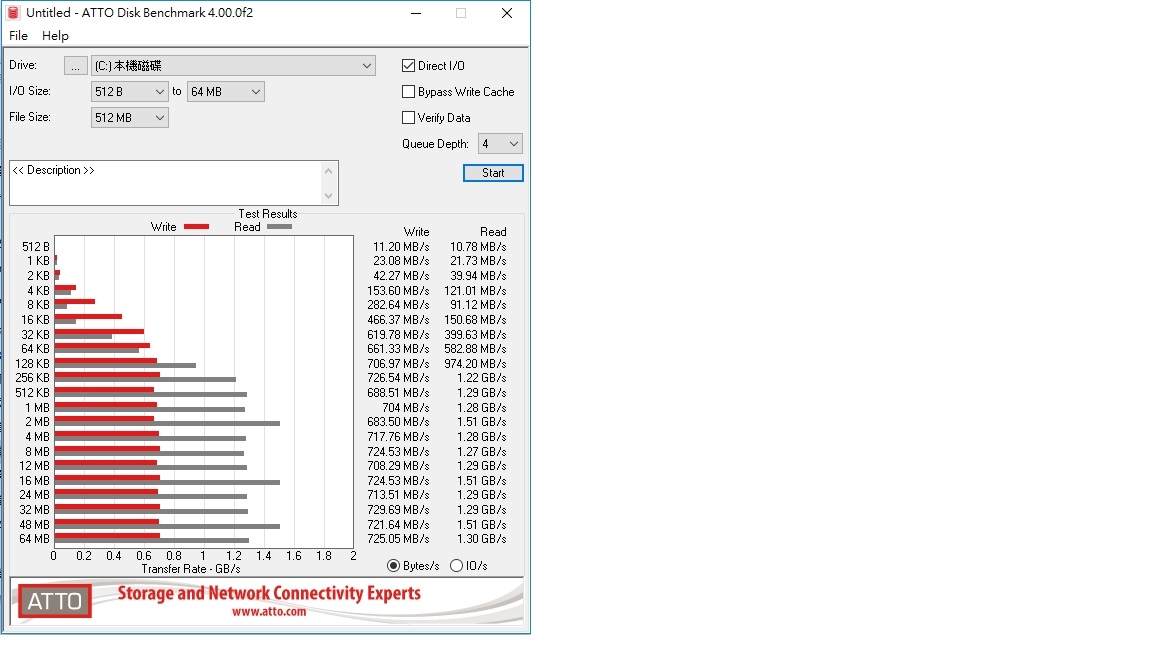Click the Write column header in results
Viewport: 1152px width, 648px height.
click(417, 232)
